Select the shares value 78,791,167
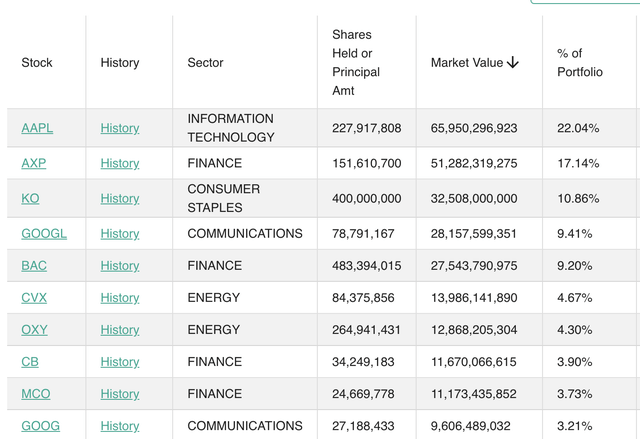 (363, 233)
